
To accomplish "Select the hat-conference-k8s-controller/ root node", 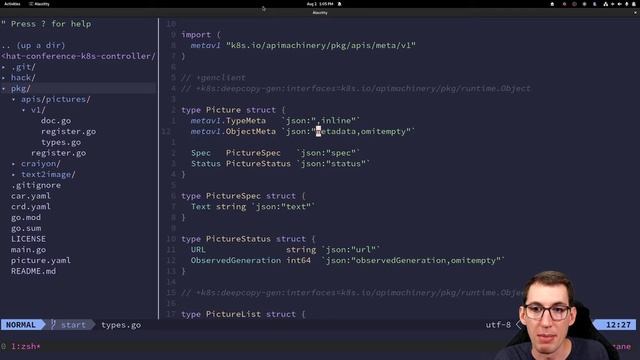I will [x=78, y=56].
